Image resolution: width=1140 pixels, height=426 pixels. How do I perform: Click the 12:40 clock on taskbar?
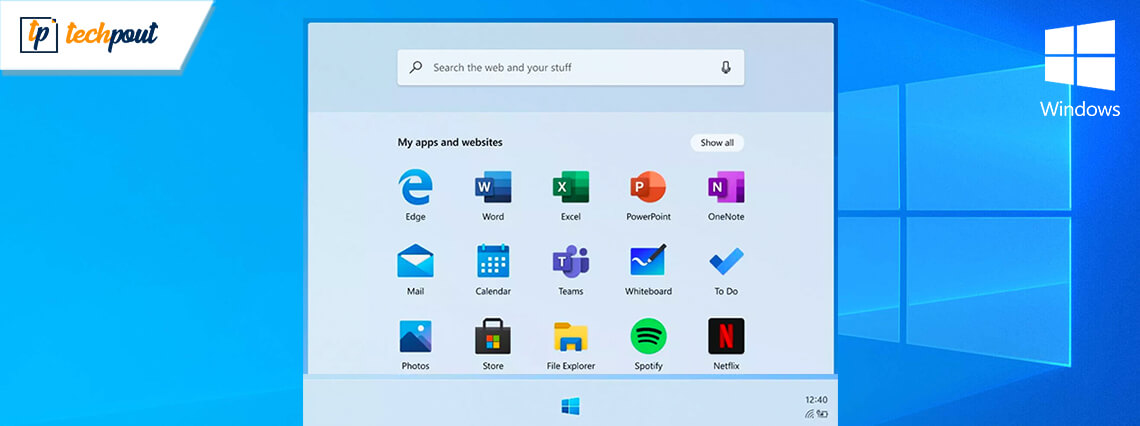pos(816,400)
